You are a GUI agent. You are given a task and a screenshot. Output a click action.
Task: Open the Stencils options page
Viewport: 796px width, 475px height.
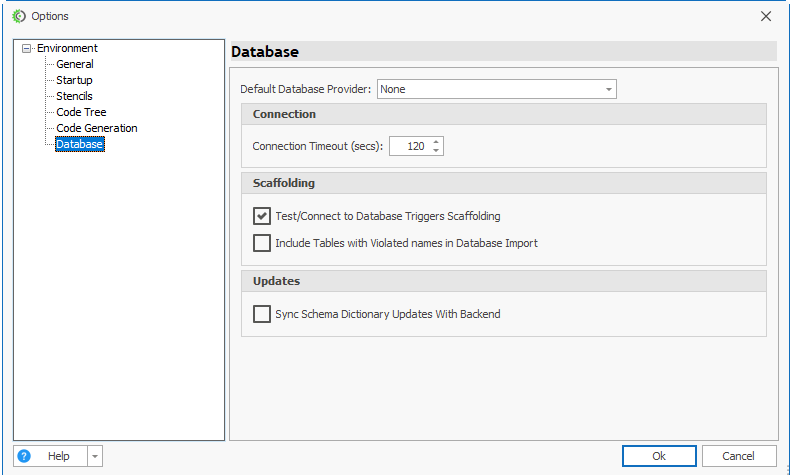(74, 96)
